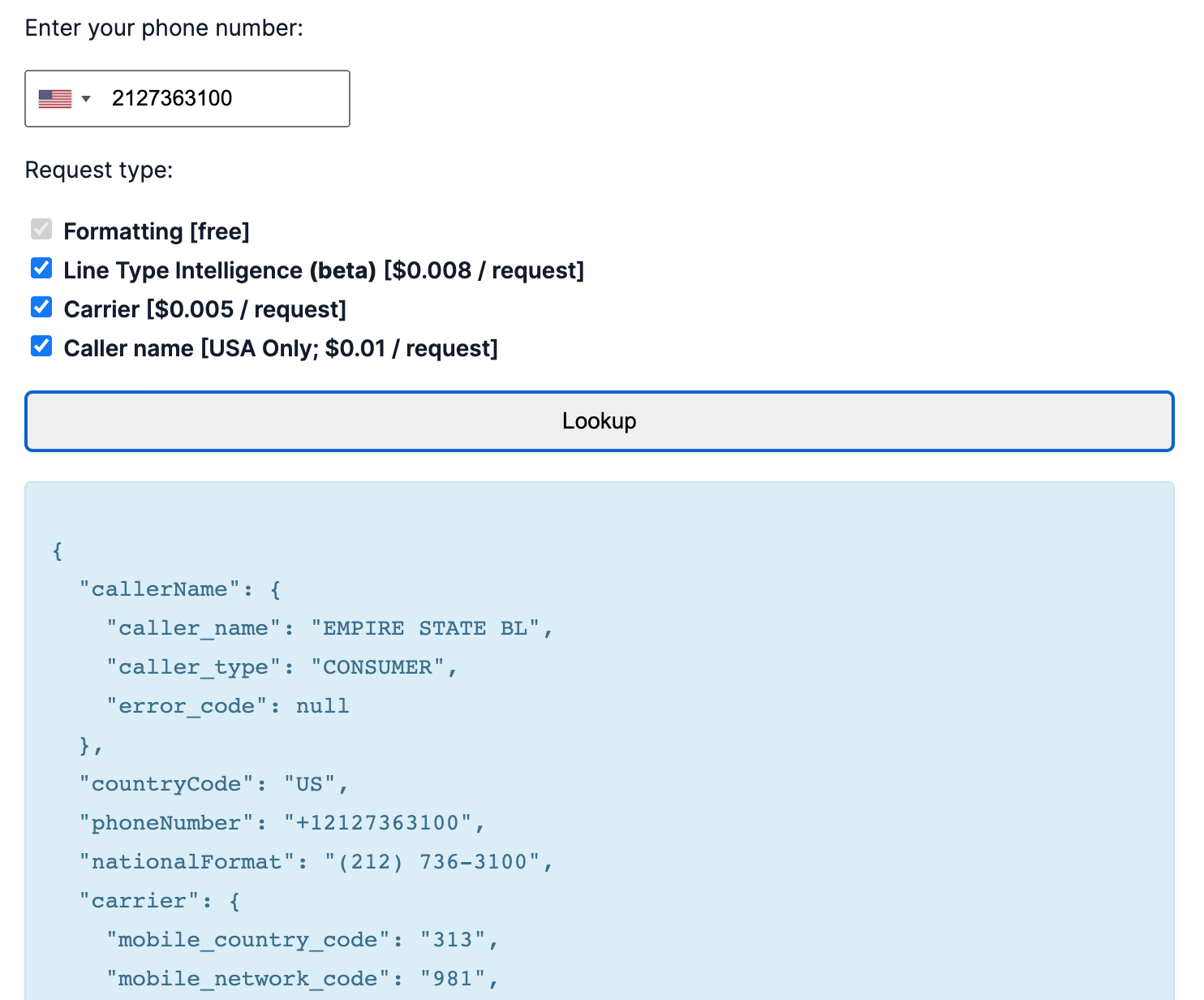Click the "Request type:" label

coord(99,170)
